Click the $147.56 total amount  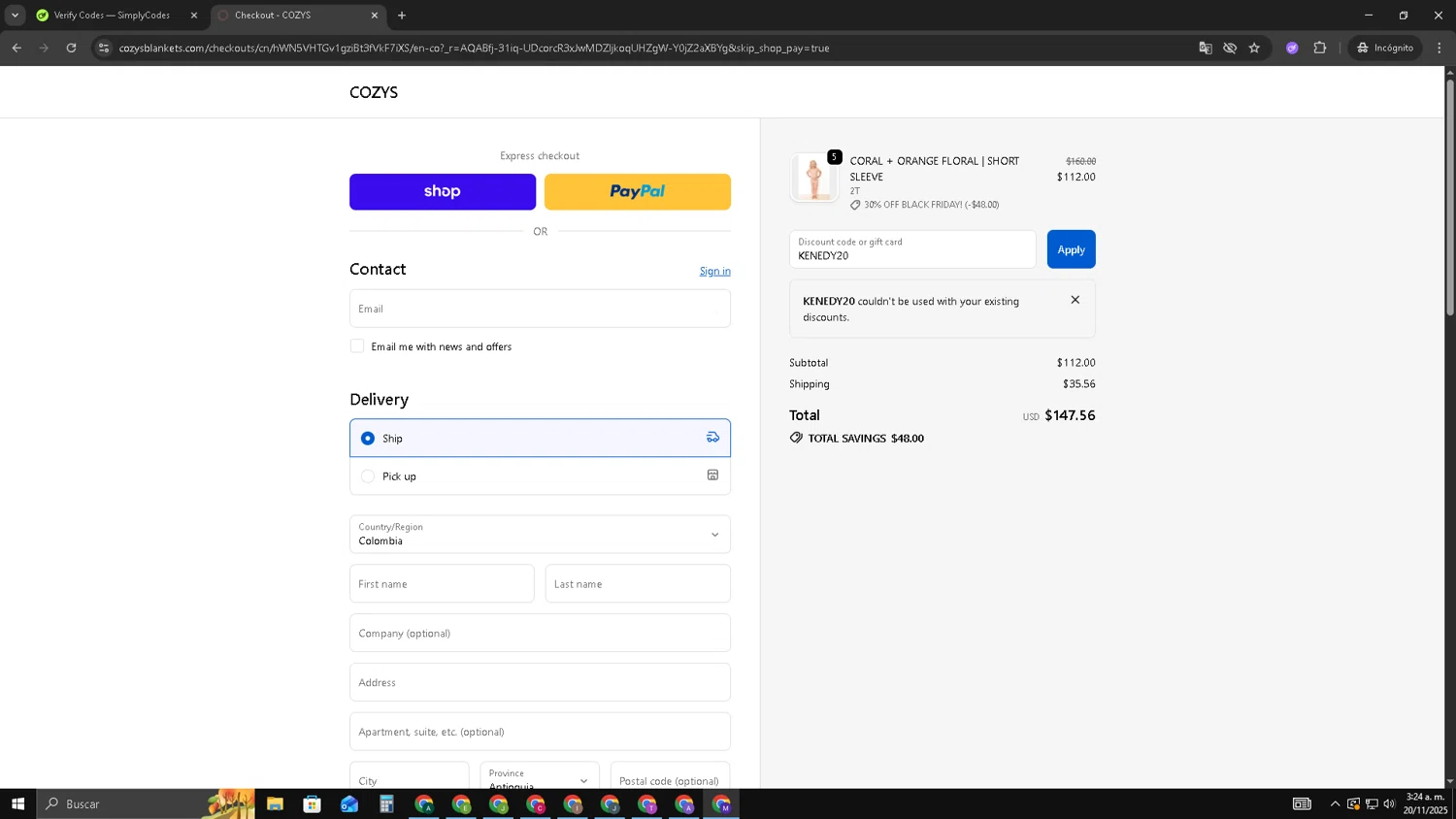click(1070, 415)
